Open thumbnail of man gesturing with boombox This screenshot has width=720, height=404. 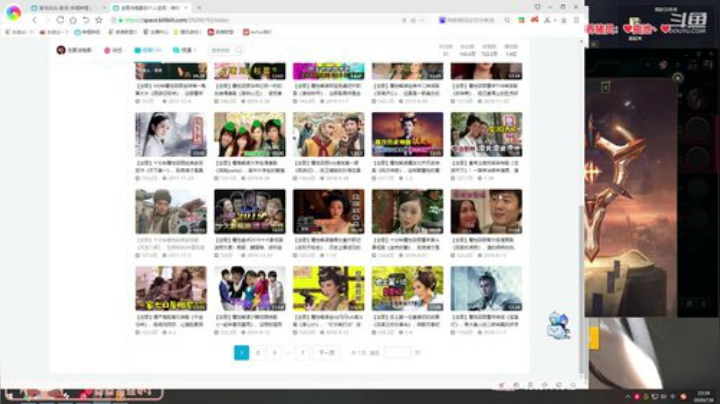[171, 212]
